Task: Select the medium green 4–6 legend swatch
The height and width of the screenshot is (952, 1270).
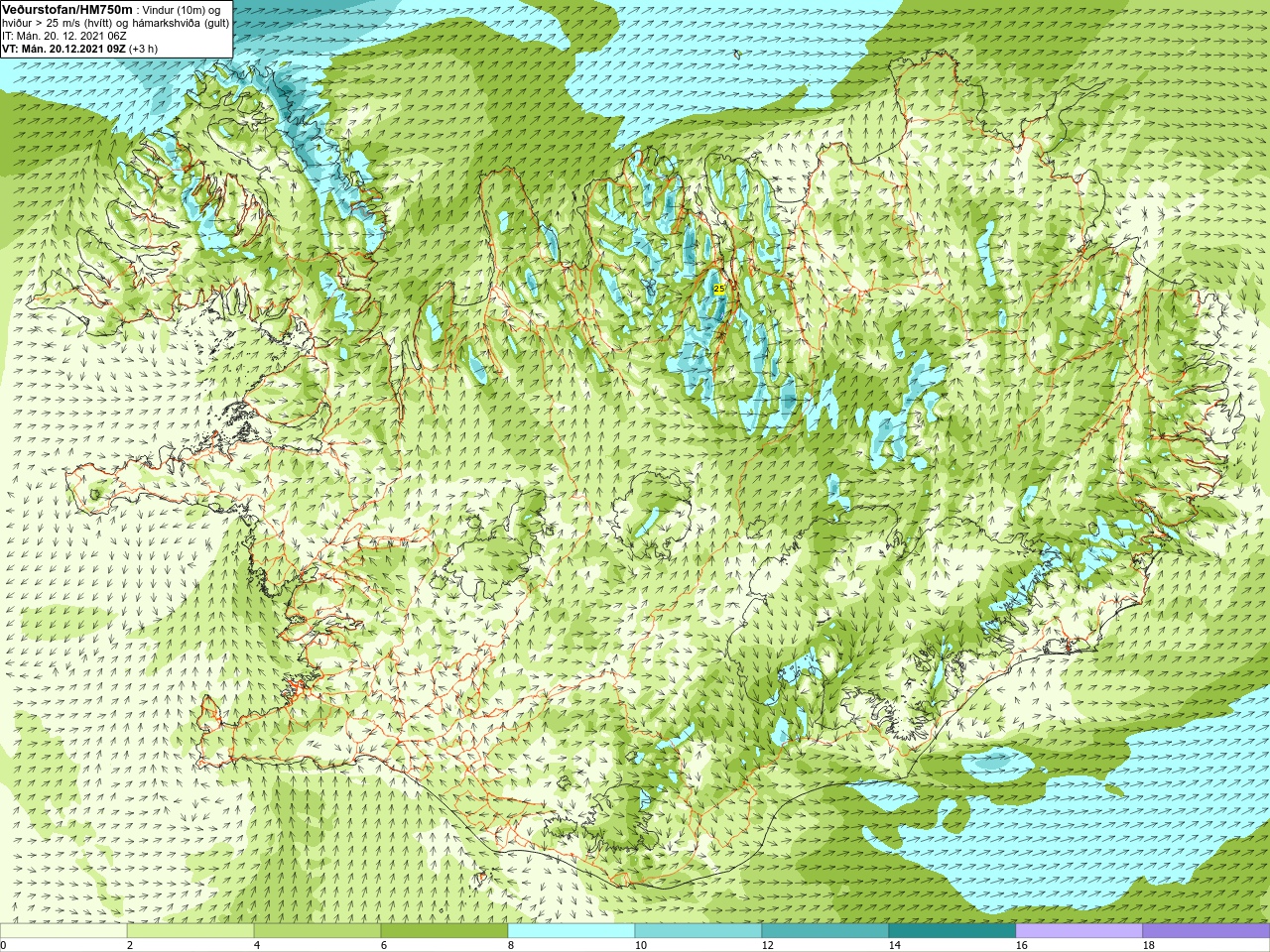Action: tap(317, 931)
